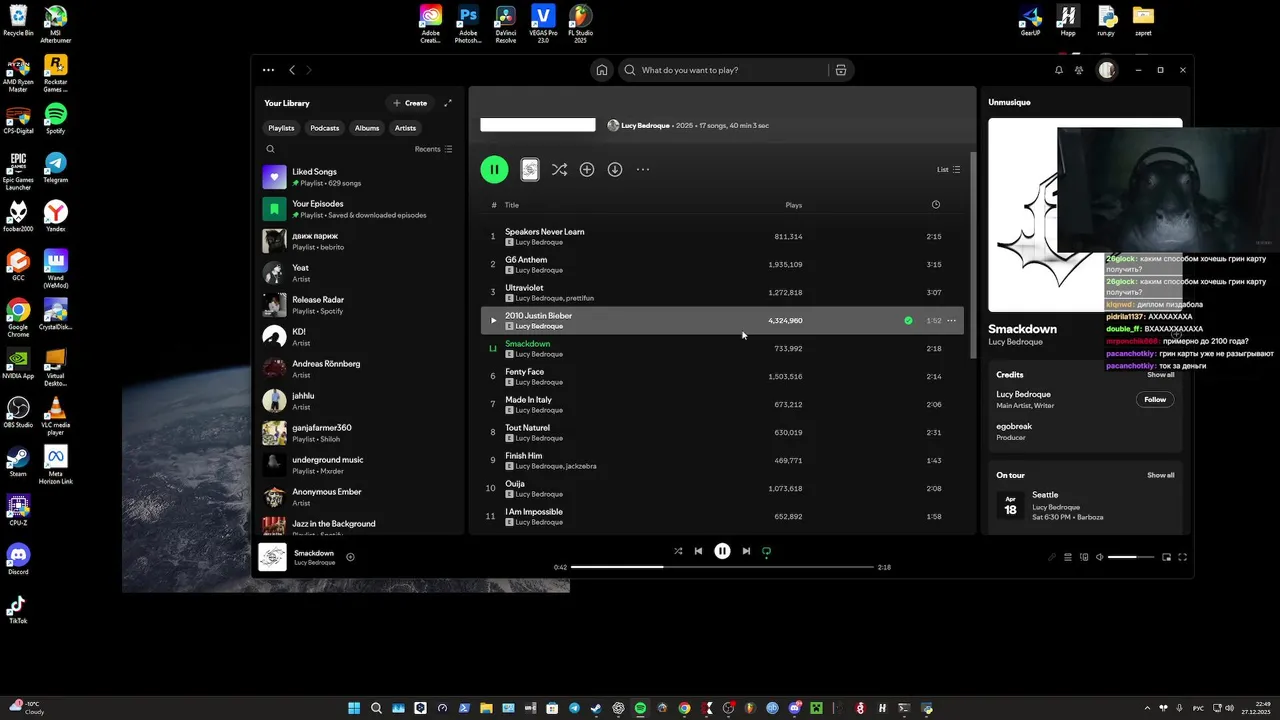Open Liked Songs playlist
This screenshot has height=720, width=1280.
tap(358, 177)
